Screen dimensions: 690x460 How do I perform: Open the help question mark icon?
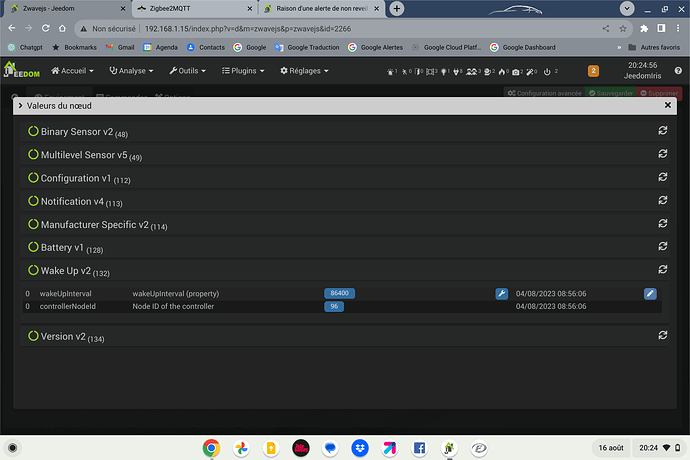click(x=678, y=70)
